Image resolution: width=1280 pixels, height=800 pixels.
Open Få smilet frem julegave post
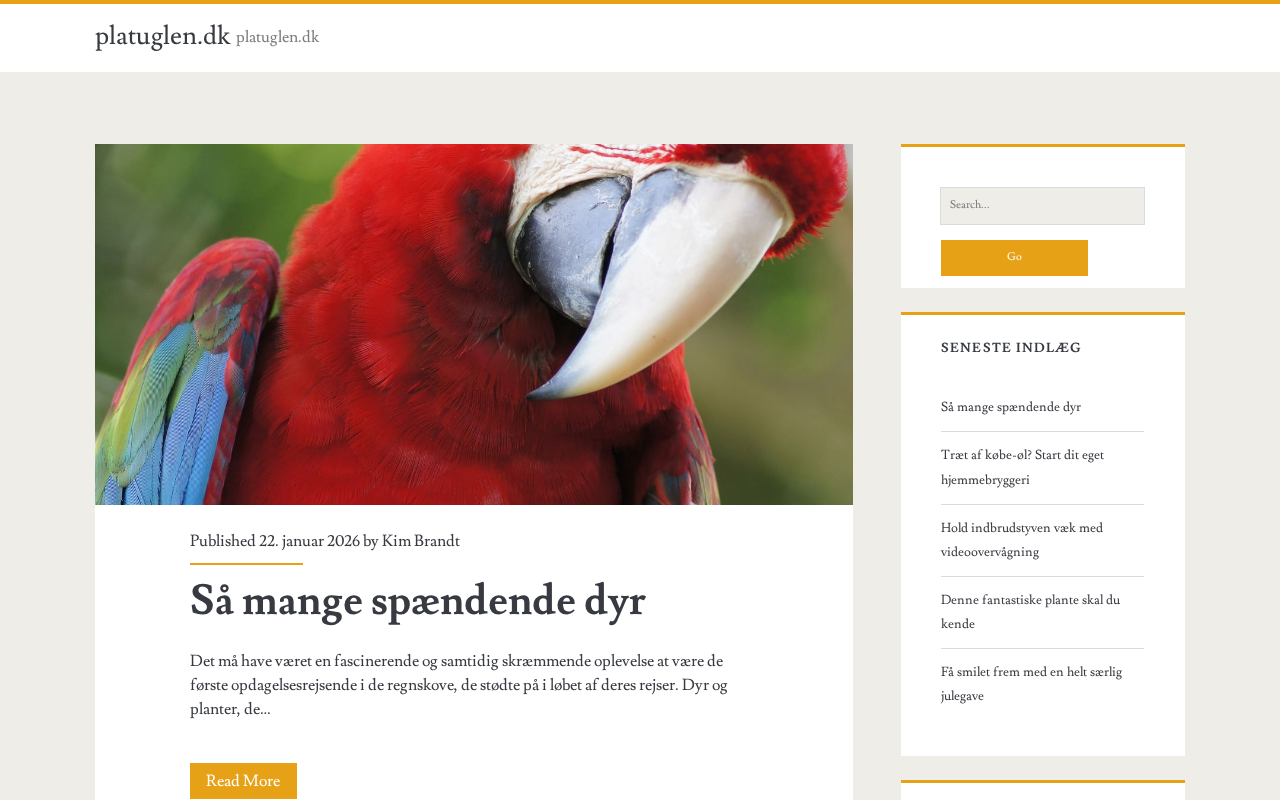pyautogui.click(x=1031, y=684)
